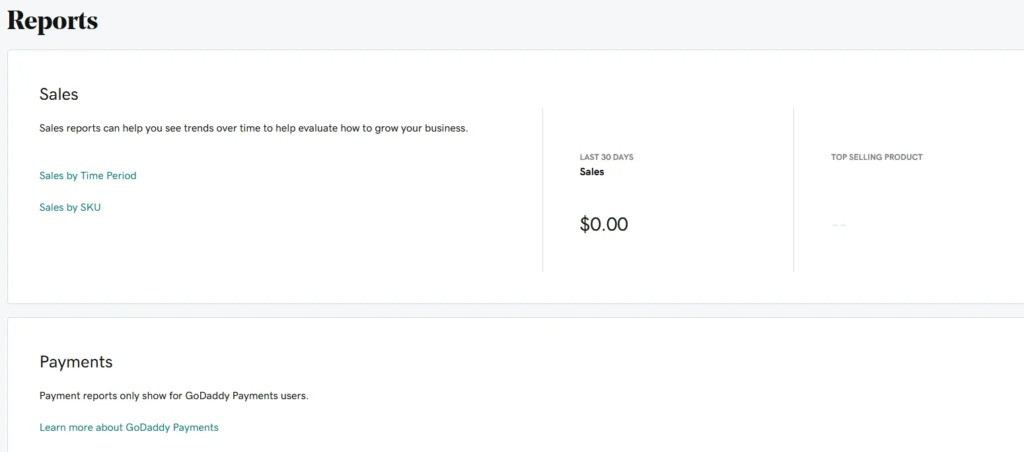This screenshot has height=452, width=1024.
Task: Click the TOP SELLING PRODUCT label
Action: pos(876,157)
